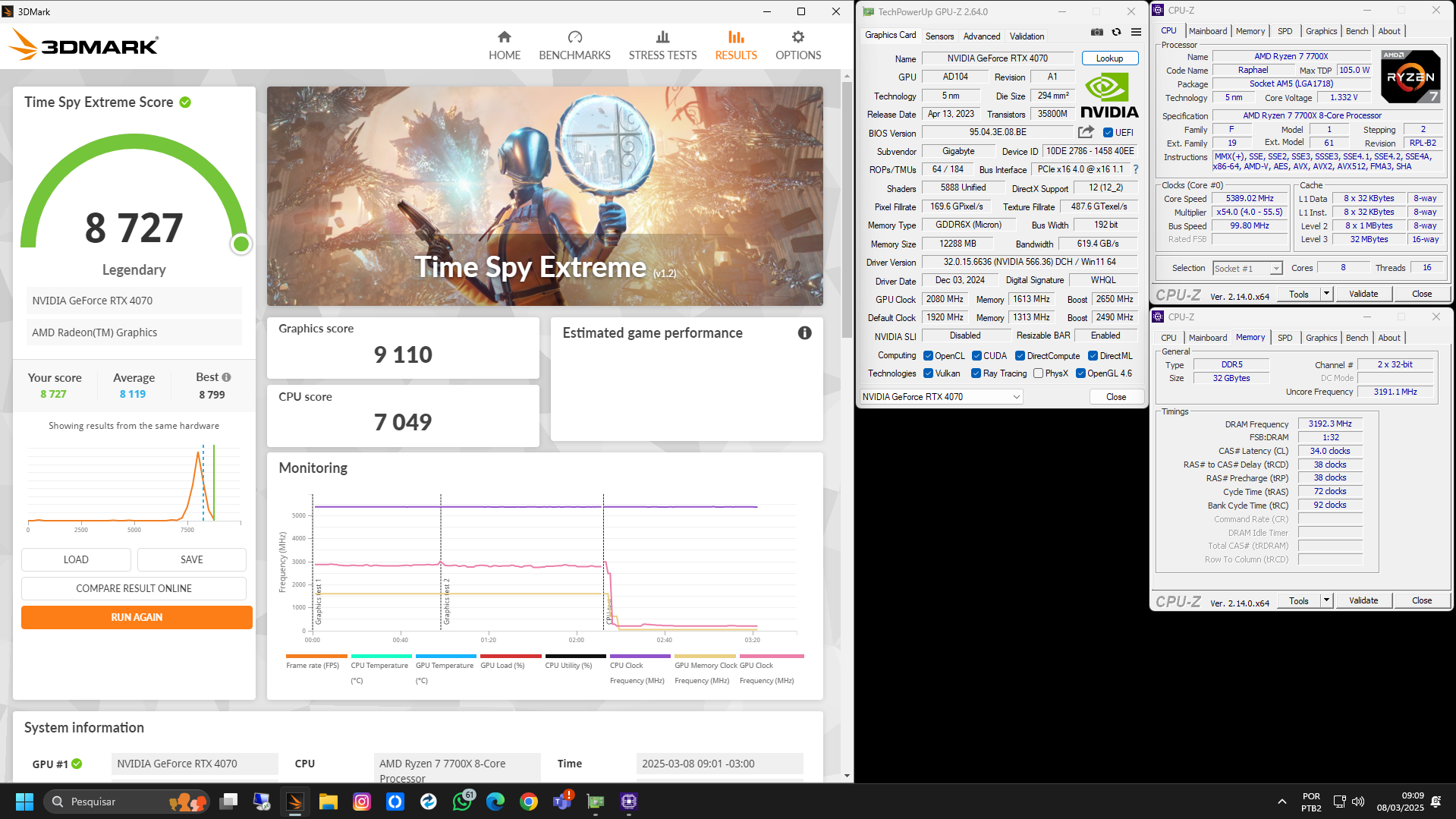Open Task View on the taskbar
Viewport: 1456px width, 819px height.
pos(228,802)
